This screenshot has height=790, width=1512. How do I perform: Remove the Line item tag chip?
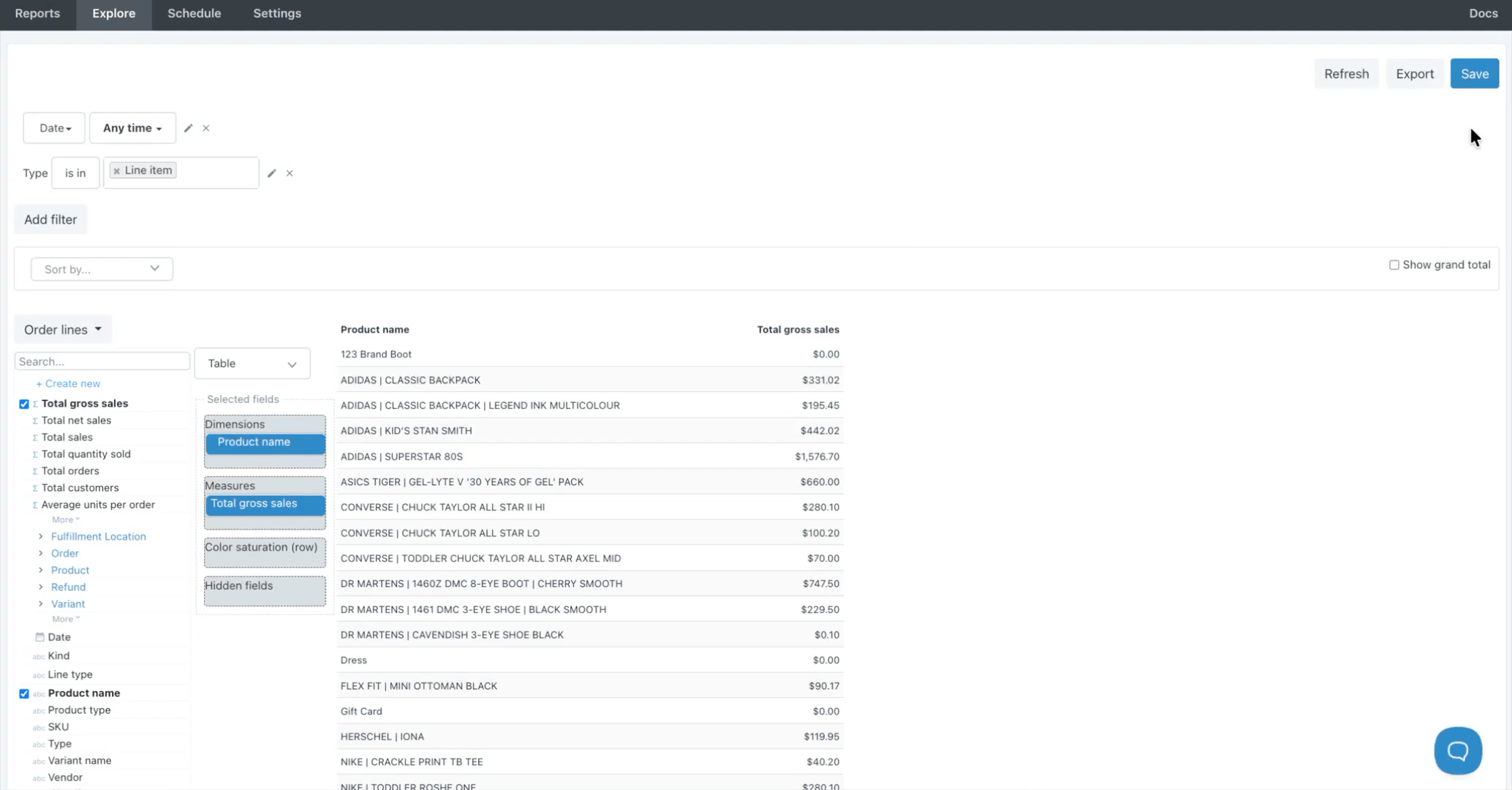pyautogui.click(x=116, y=171)
